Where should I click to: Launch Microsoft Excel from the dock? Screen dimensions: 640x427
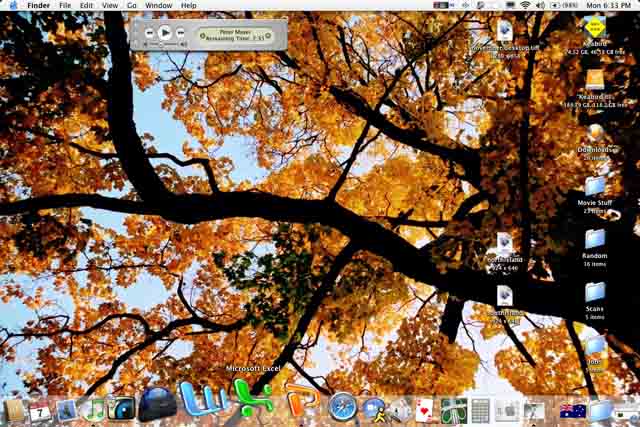point(253,399)
